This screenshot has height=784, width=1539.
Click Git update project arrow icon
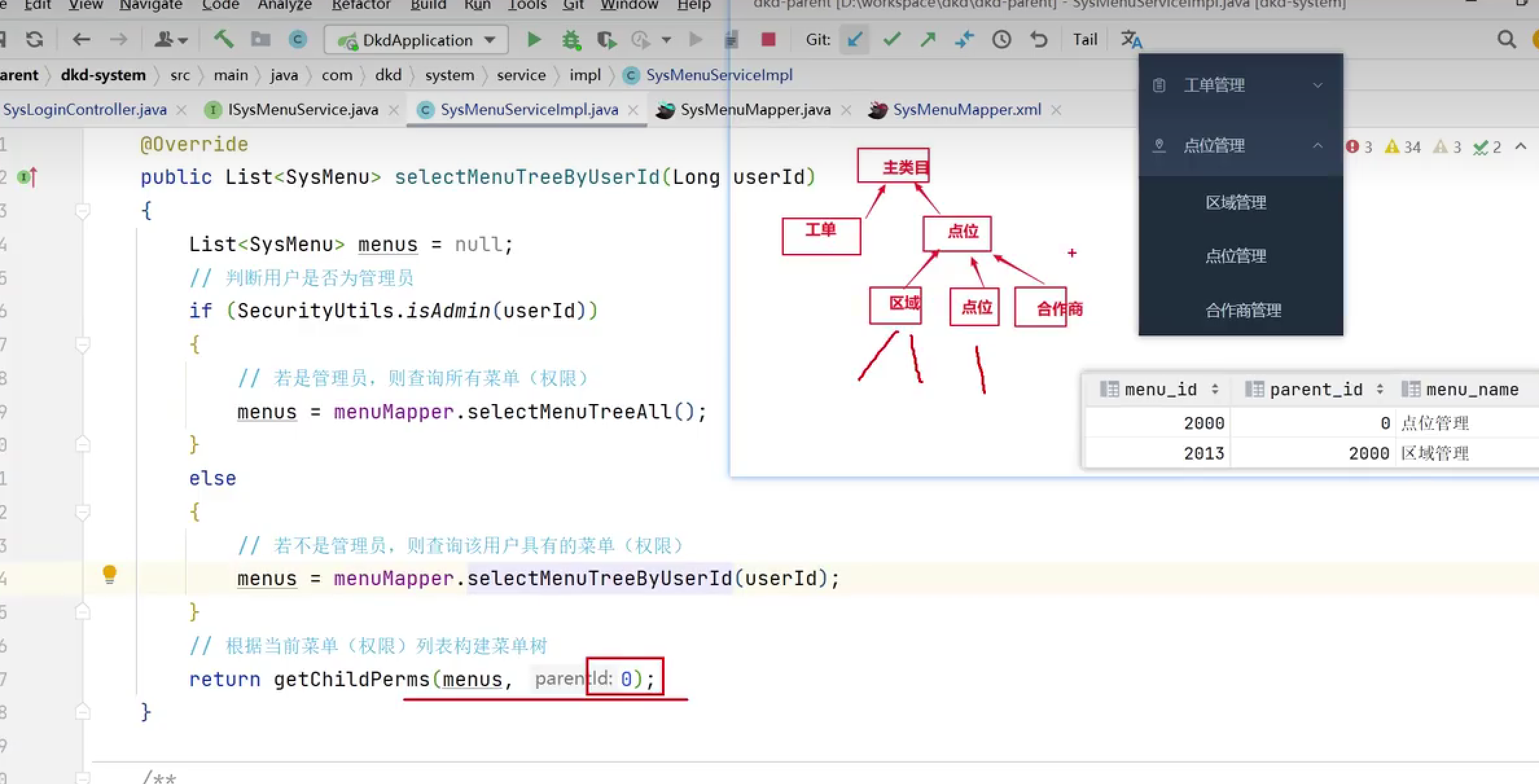tap(854, 40)
